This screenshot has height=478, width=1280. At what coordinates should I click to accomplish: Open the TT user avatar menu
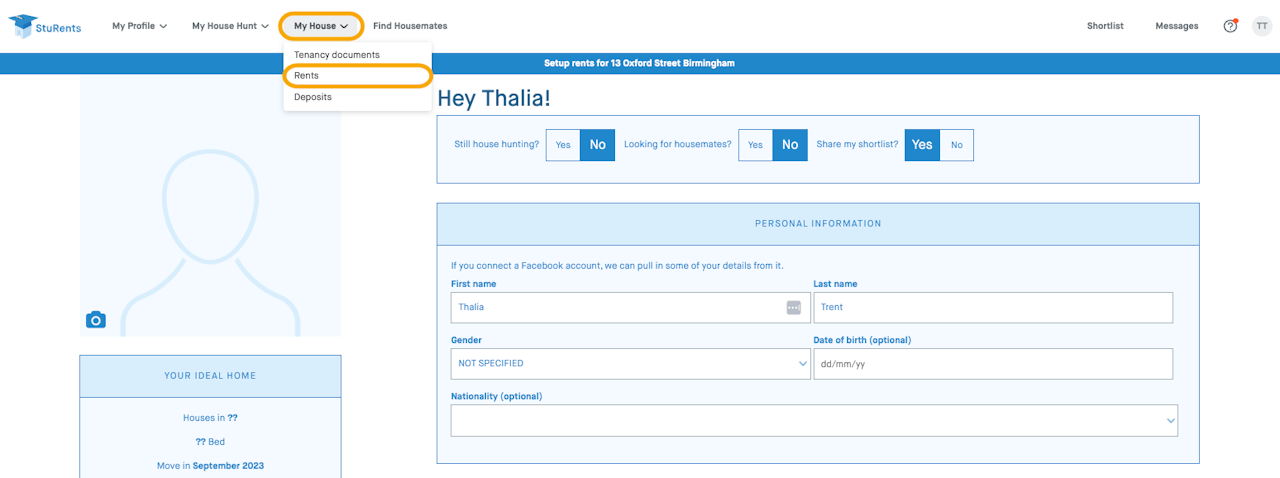pos(1261,26)
